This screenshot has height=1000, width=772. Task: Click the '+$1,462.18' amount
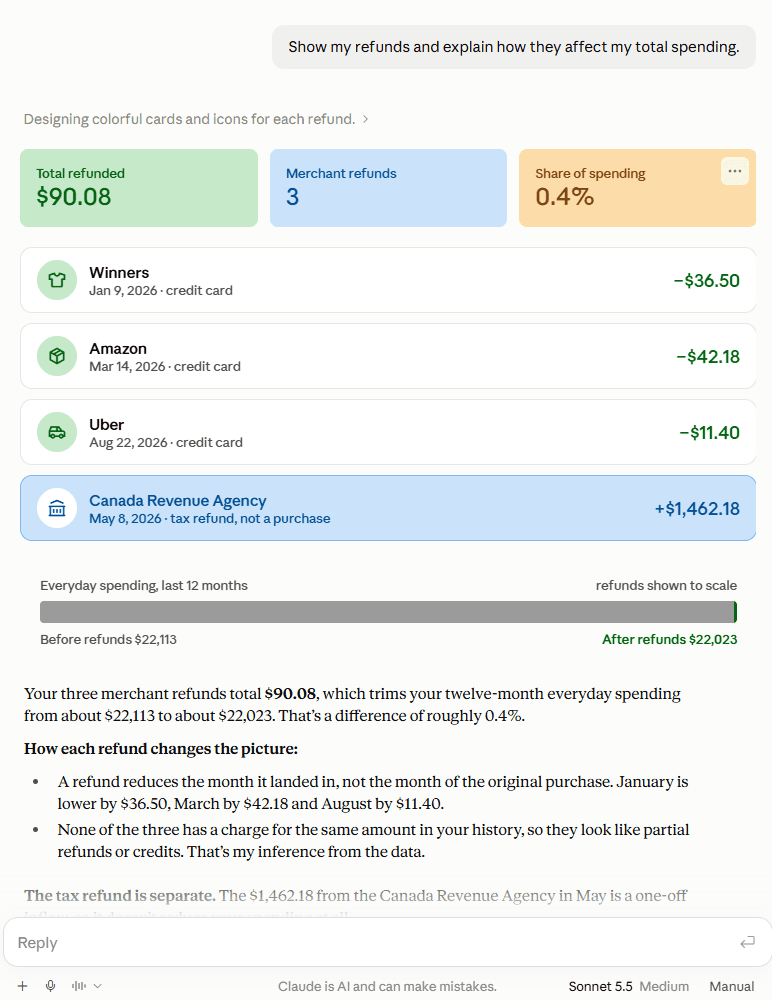tap(697, 508)
